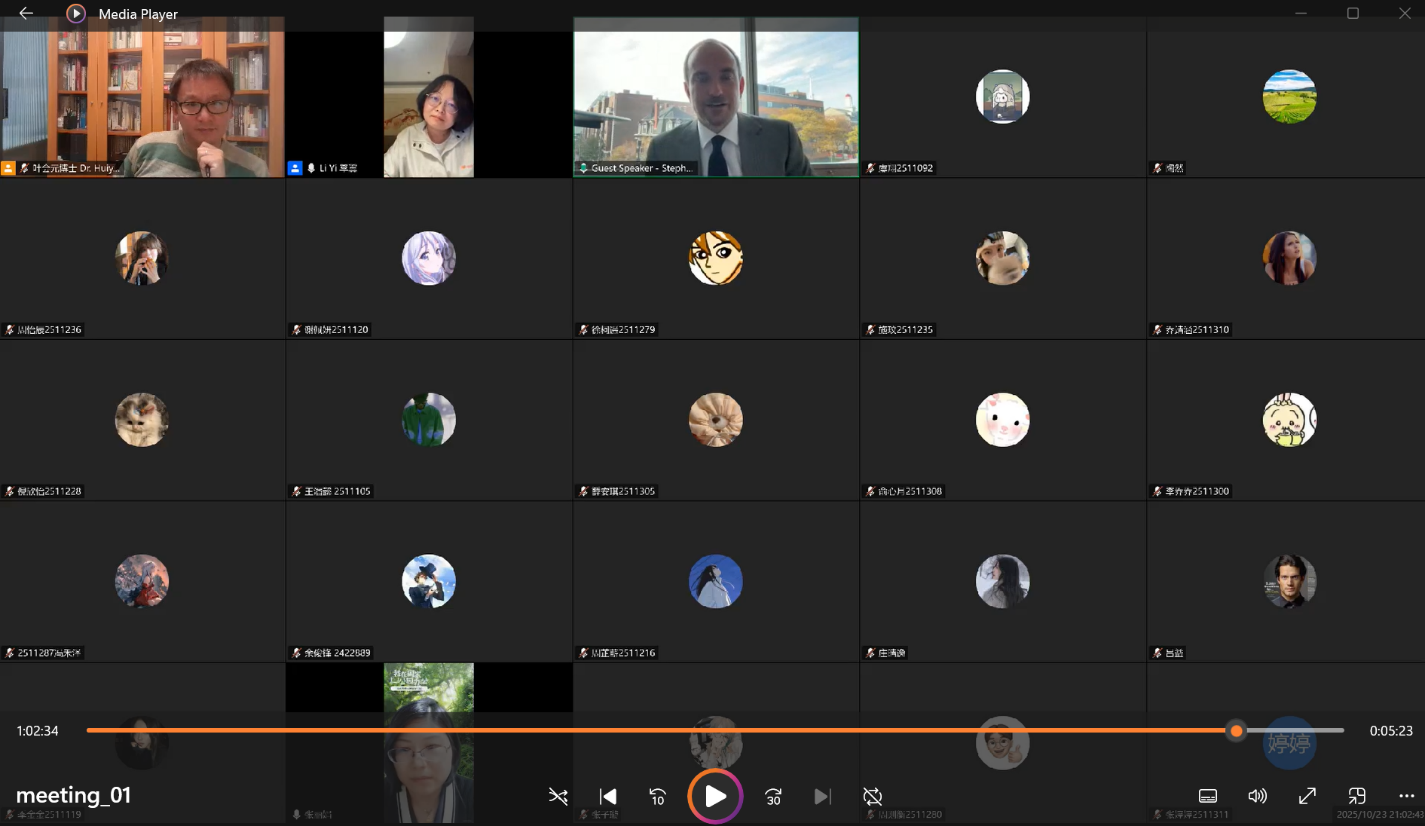Go to previous track
This screenshot has width=1425, height=826.
[x=607, y=796]
